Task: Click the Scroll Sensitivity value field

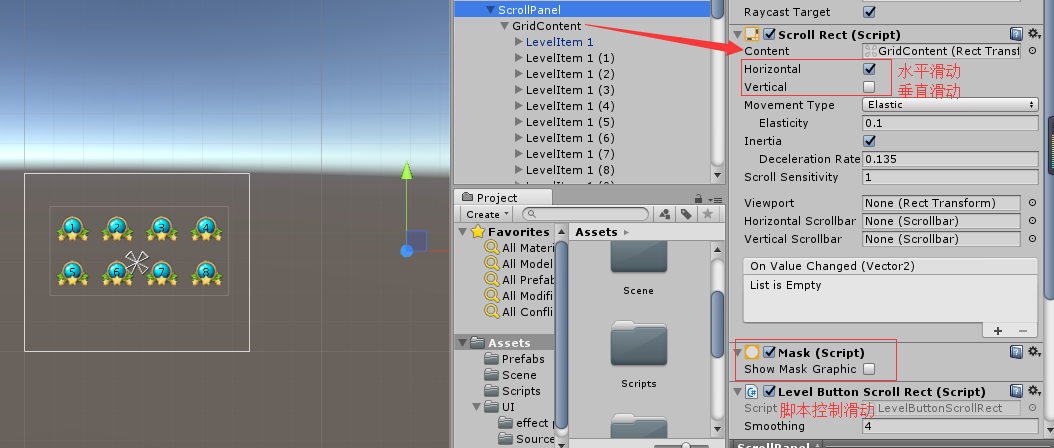Action: pos(950,177)
